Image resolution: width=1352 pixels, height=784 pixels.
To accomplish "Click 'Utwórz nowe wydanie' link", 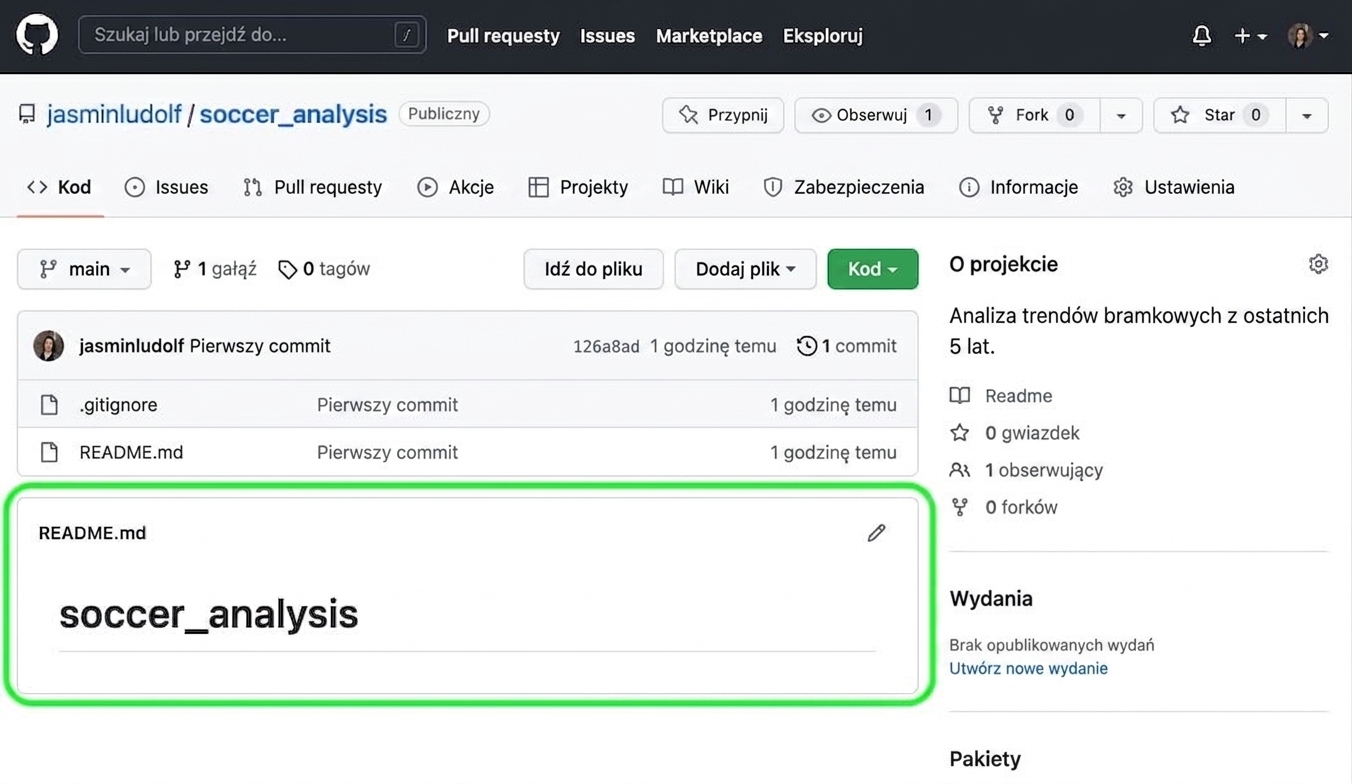I will (1028, 669).
